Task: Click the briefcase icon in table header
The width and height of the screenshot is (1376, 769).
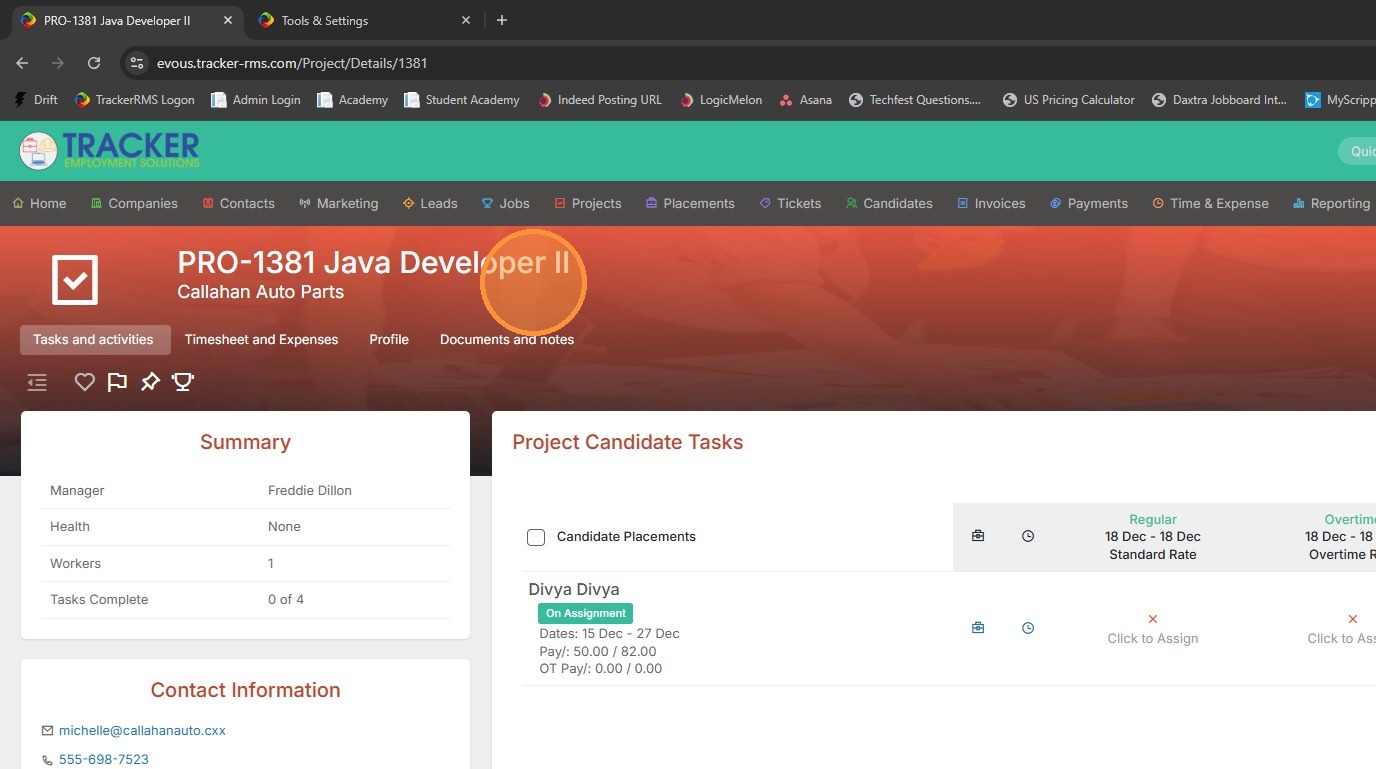Action: [x=978, y=536]
